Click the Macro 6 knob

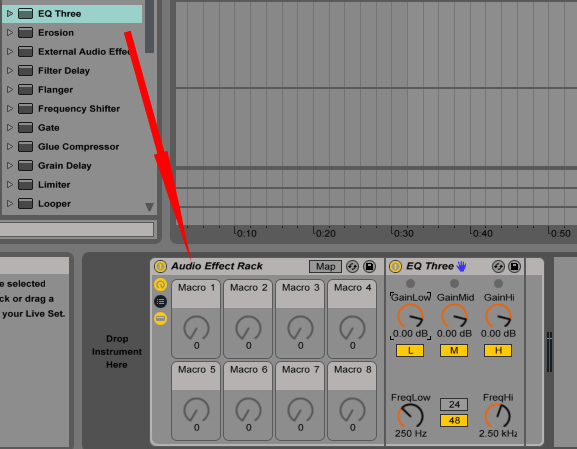(x=248, y=410)
